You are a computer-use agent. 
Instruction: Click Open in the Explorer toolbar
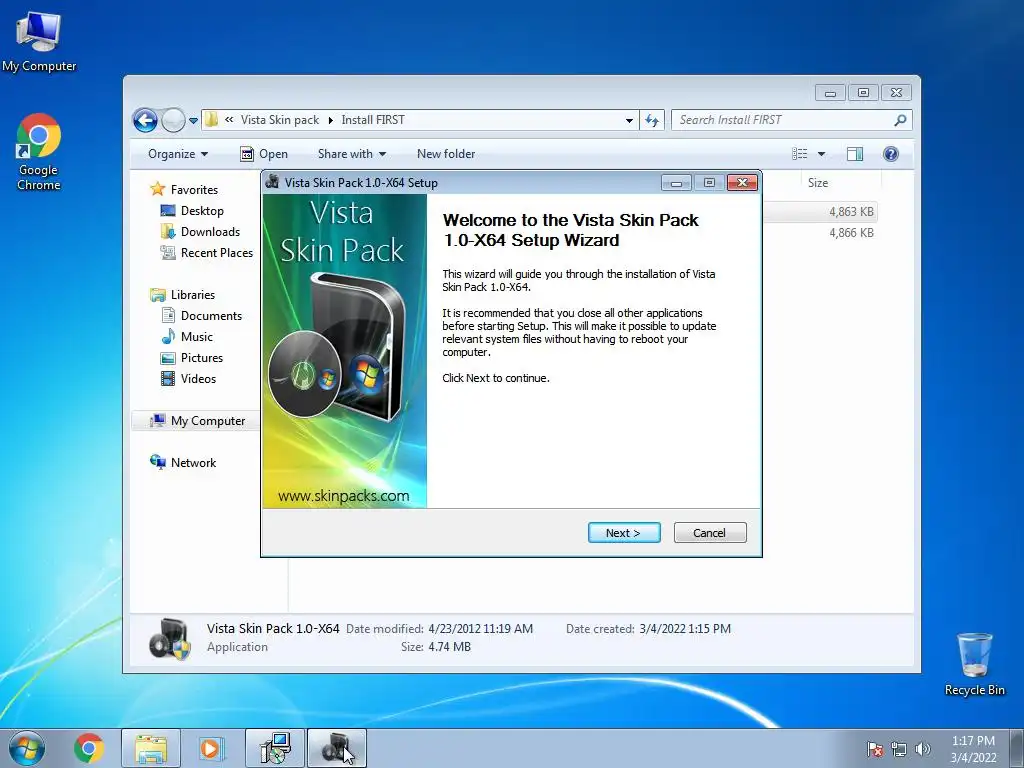264,154
